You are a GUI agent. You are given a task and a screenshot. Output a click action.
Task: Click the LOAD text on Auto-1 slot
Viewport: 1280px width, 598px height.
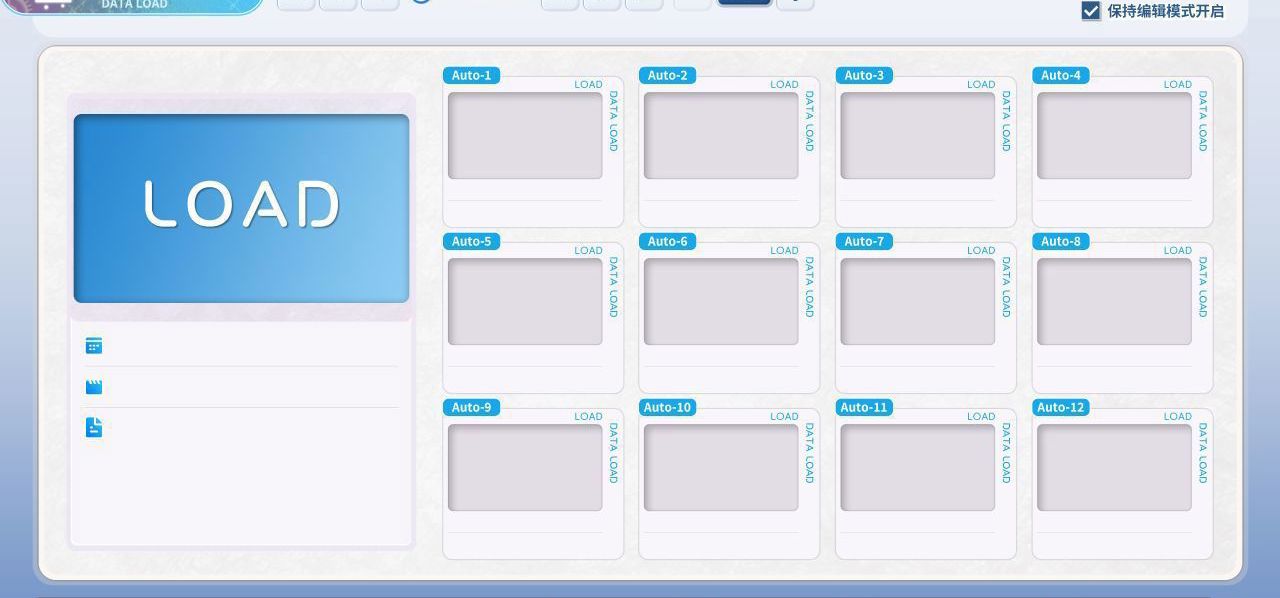(588, 85)
